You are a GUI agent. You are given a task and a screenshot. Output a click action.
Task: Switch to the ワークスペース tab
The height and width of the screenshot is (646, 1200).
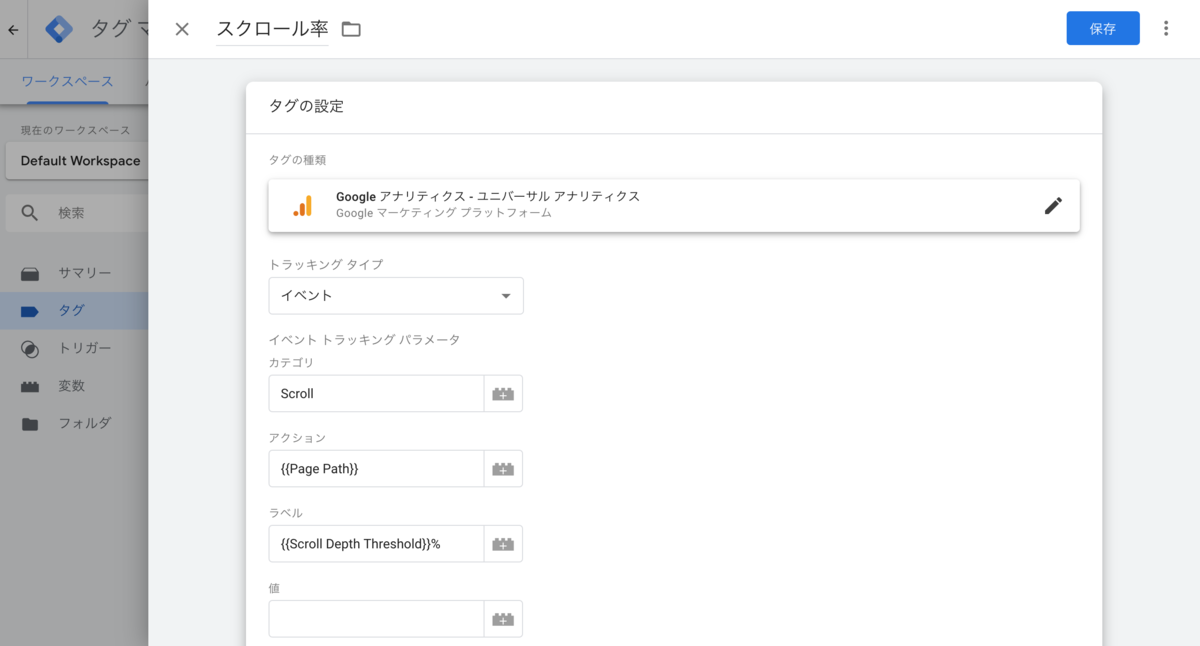pyautogui.click(x=66, y=82)
